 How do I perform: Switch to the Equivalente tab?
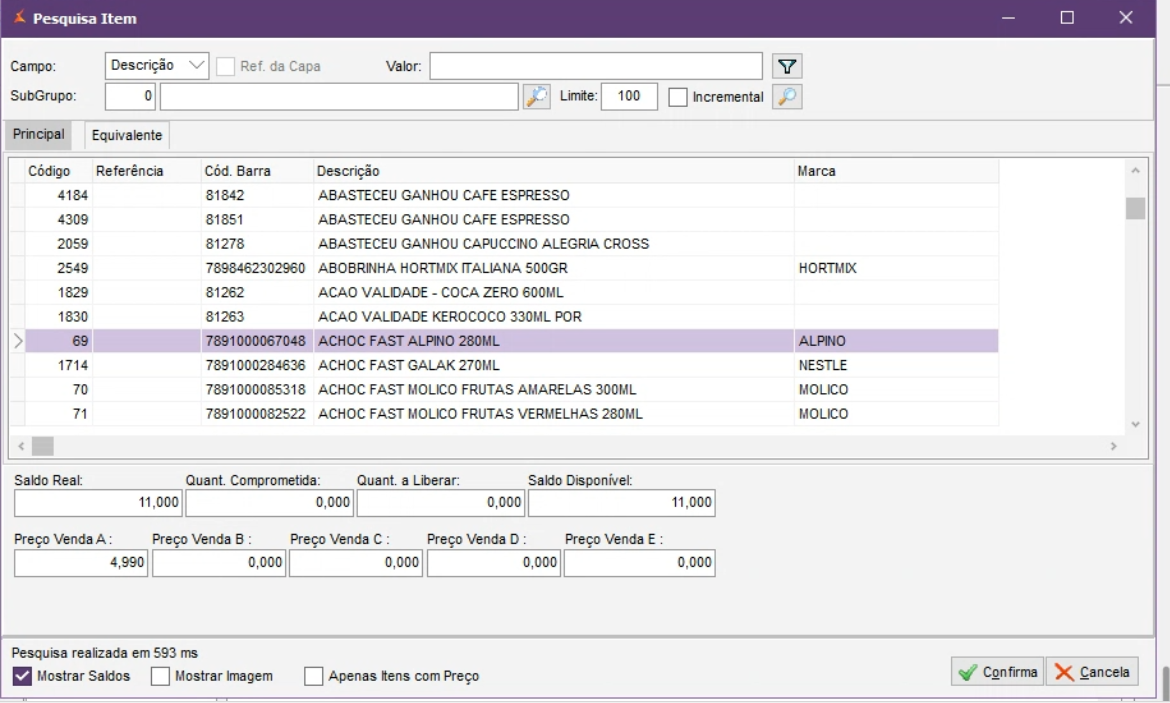tap(127, 135)
